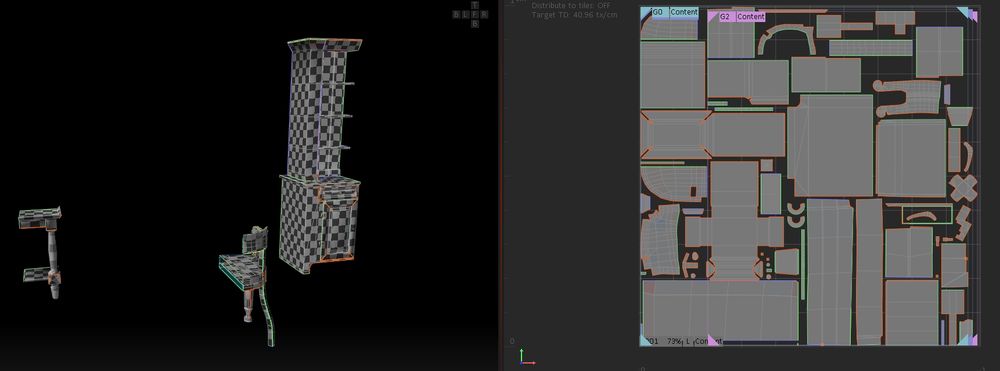Click the Distribute to tiles OFF text
This screenshot has width=1000, height=371.
571,6
